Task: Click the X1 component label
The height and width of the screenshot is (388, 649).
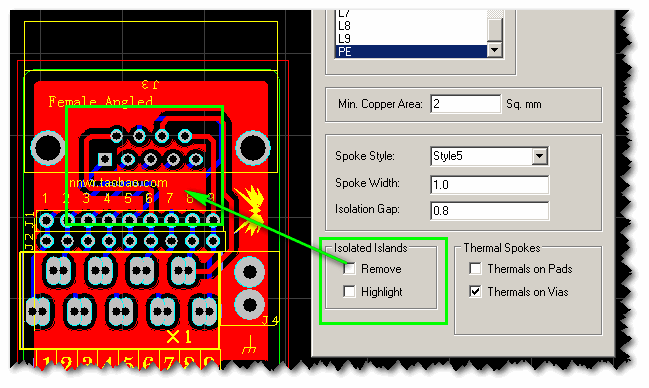Action: [179, 337]
